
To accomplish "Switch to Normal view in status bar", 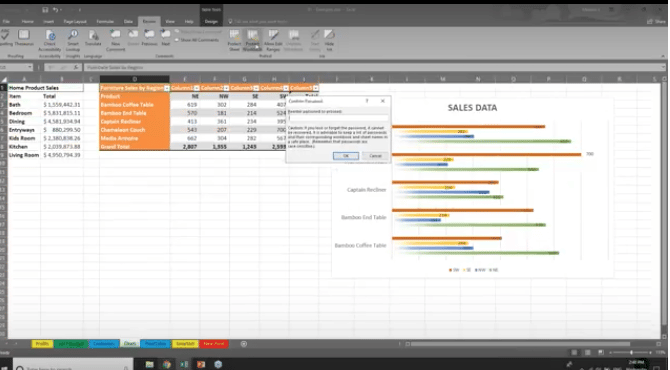I will (574, 352).
